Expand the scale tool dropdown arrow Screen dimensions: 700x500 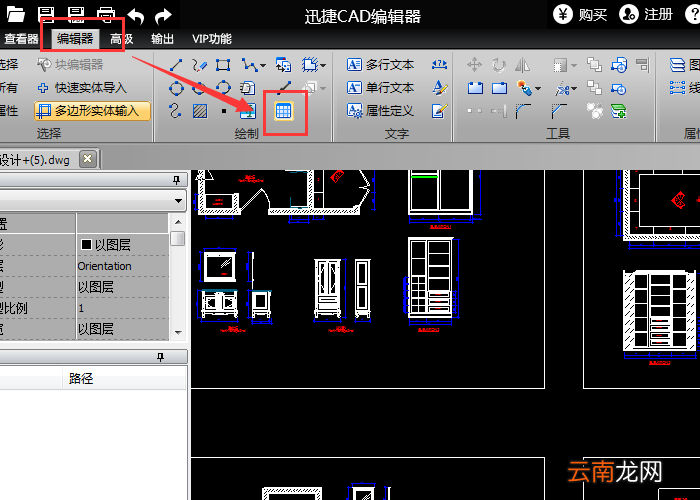574,66
